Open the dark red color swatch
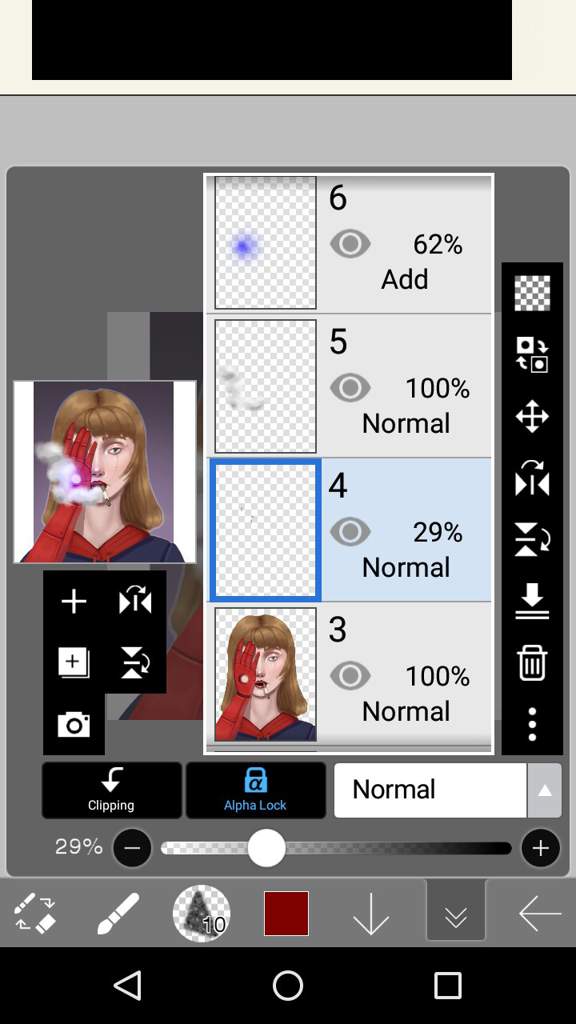The image size is (576, 1024). [x=287, y=913]
